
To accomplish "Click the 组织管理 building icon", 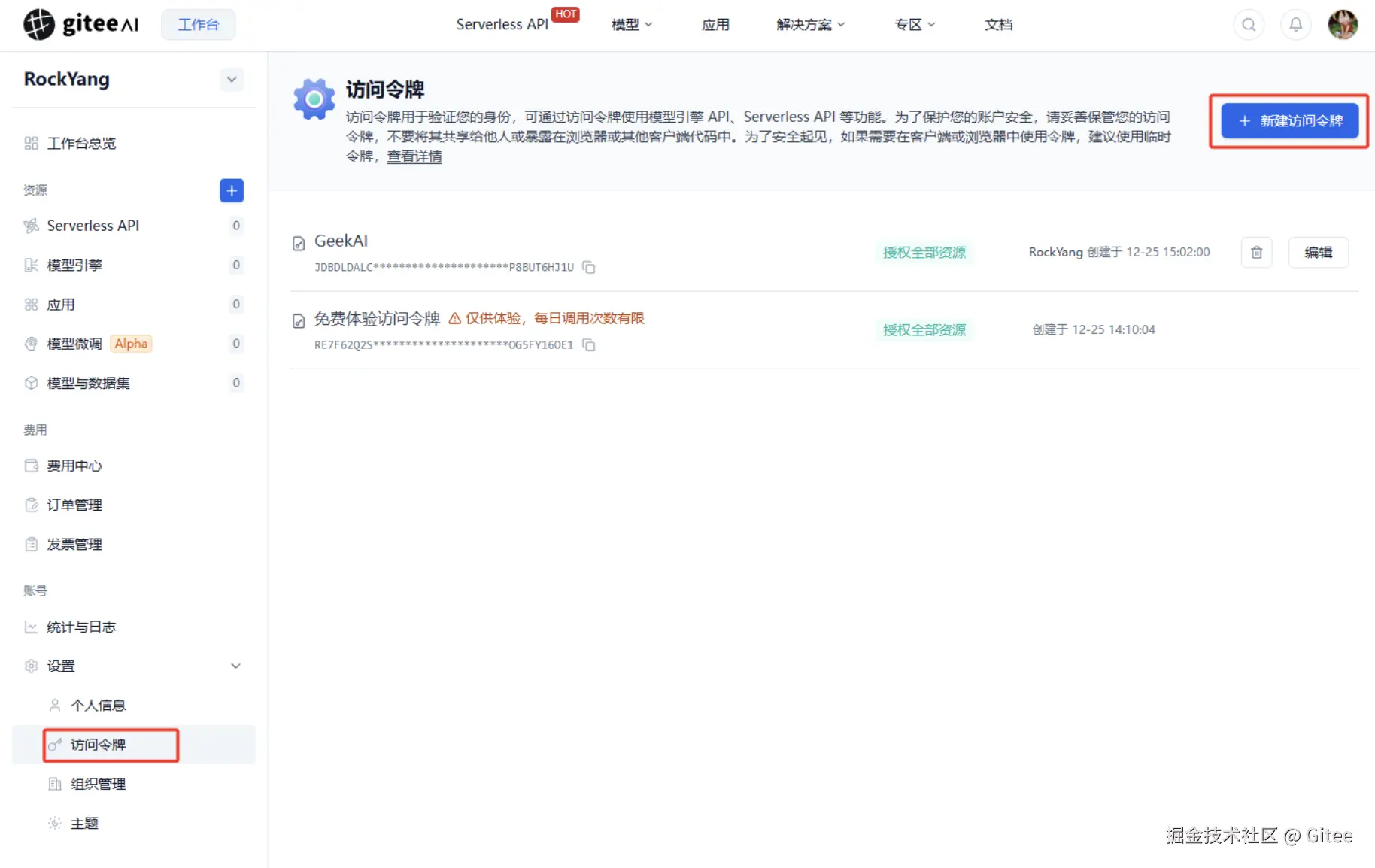I will click(55, 784).
